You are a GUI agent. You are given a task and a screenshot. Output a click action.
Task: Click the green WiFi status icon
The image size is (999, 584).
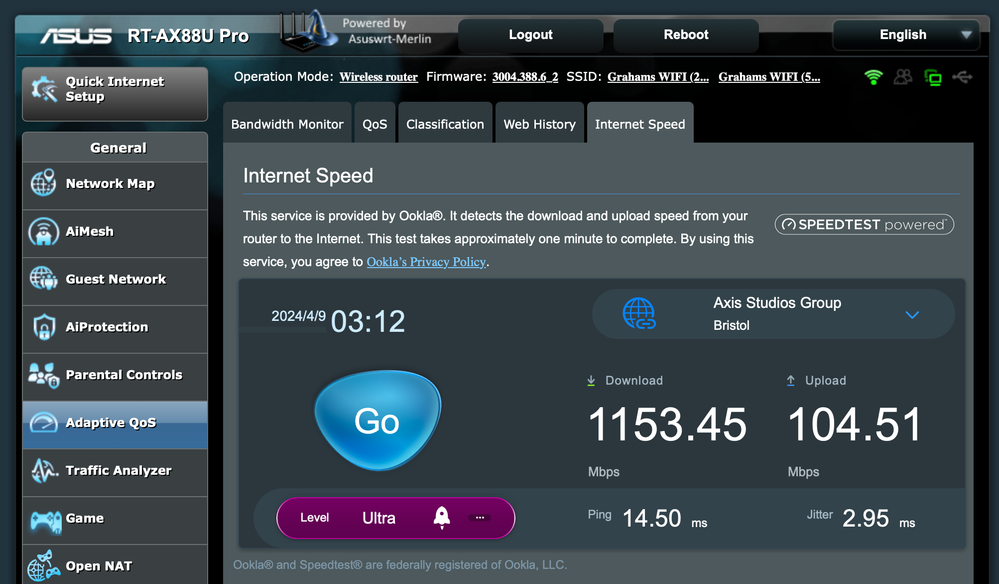point(873,77)
